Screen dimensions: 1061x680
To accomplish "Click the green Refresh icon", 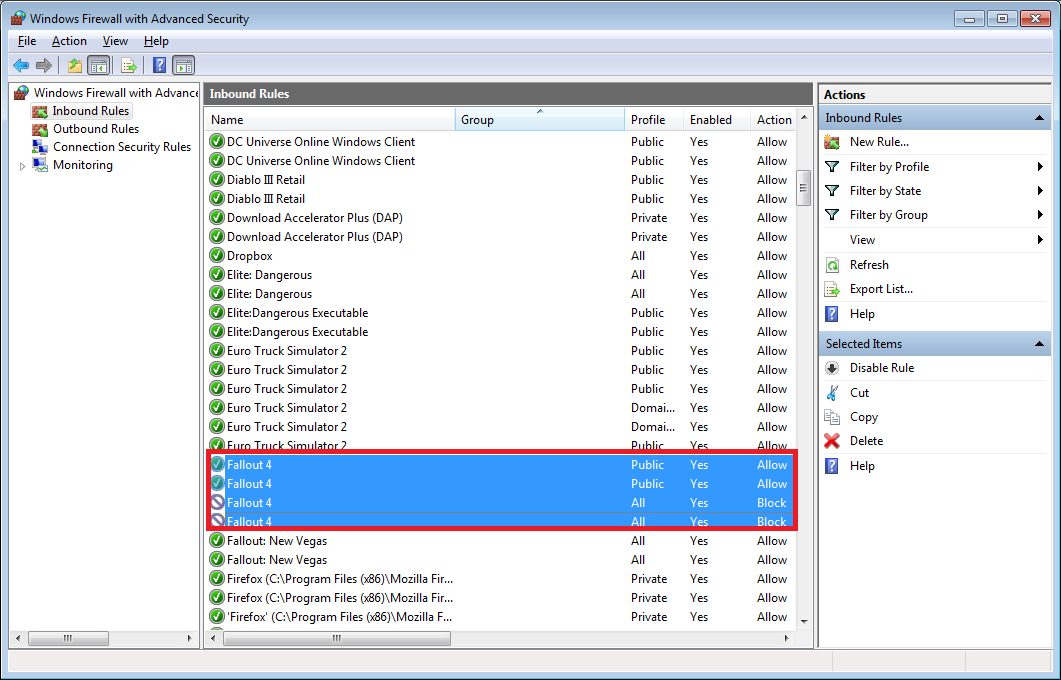I will [x=832, y=265].
